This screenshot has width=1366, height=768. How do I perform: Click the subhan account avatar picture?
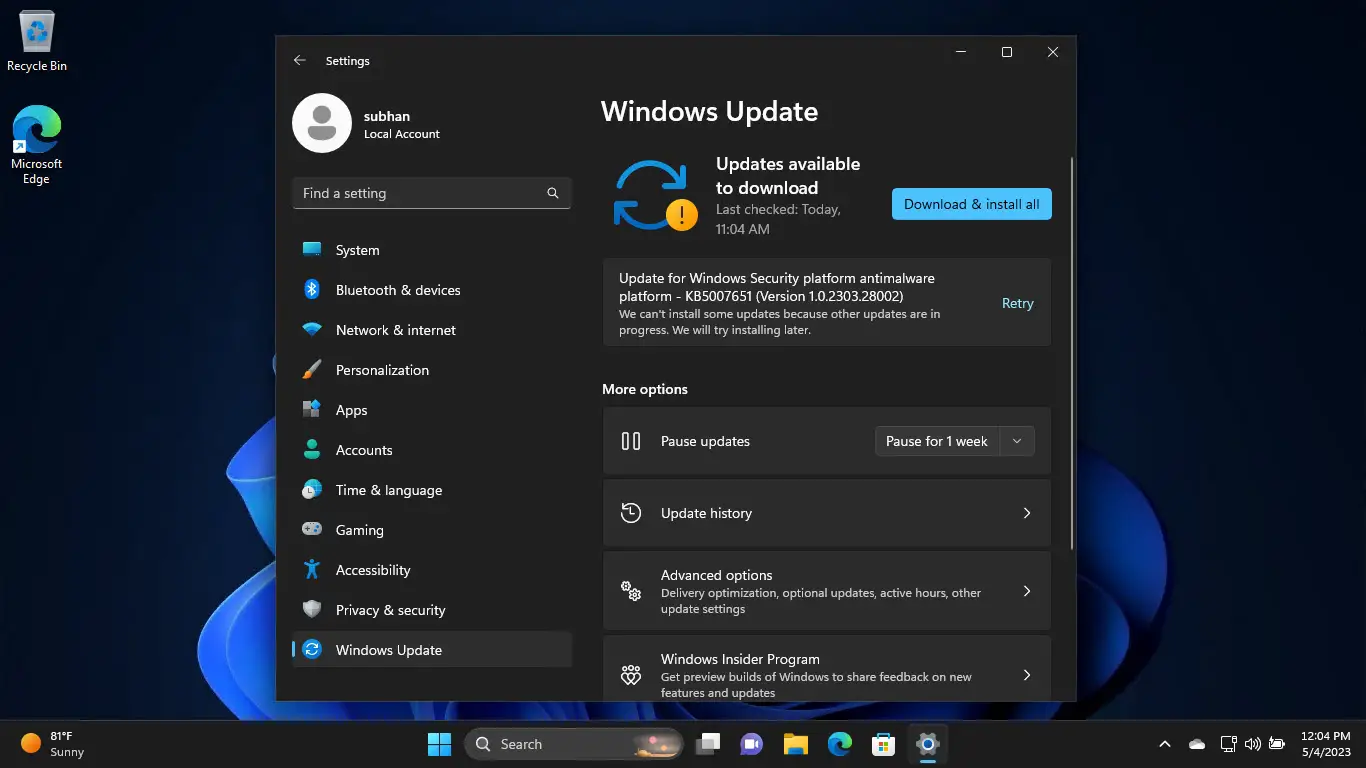tap(322, 123)
